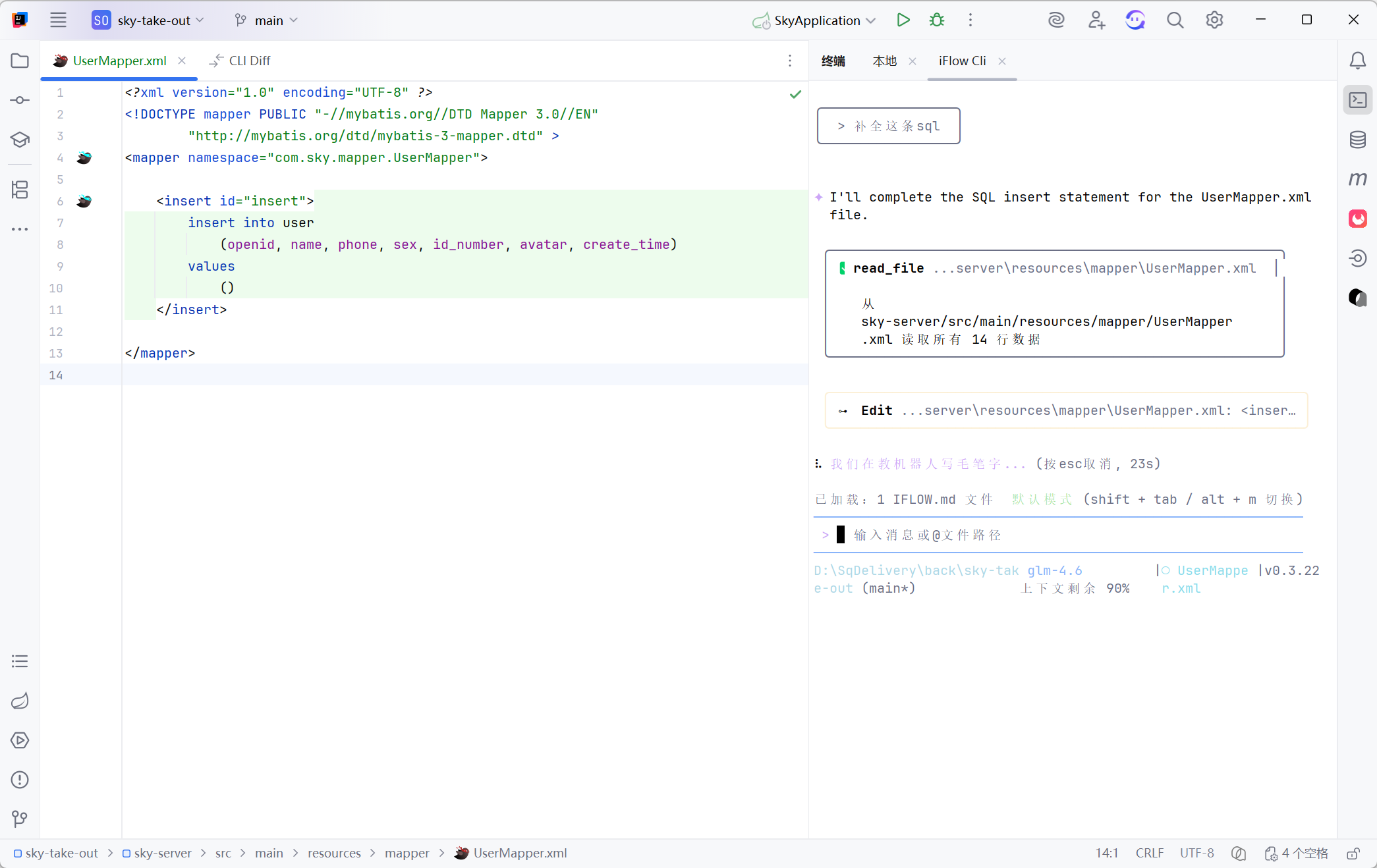Run SkyApplication with the green play icon
This screenshot has width=1377, height=868.
[x=903, y=20]
